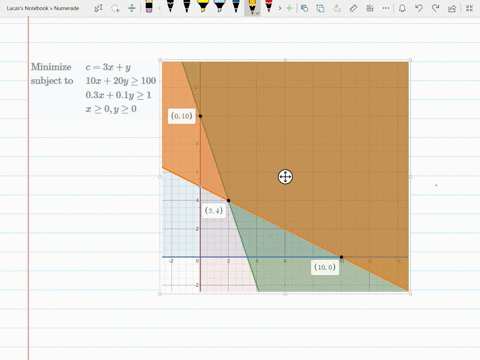The height and width of the screenshot is (360, 480).
Task: Open the Shapes tool
Action: click(x=304, y=8)
